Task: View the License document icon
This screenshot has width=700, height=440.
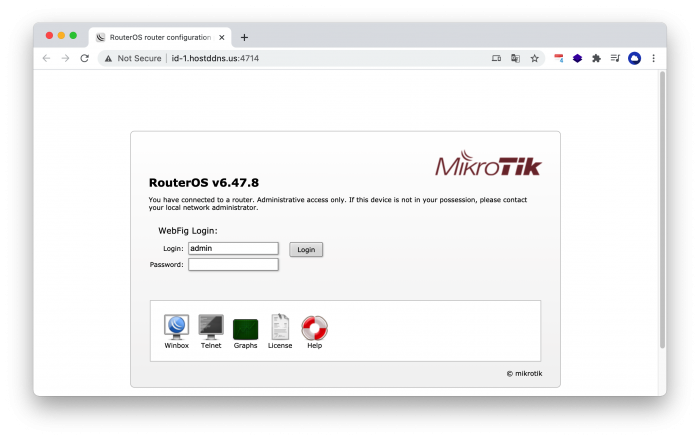Action: coord(280,327)
